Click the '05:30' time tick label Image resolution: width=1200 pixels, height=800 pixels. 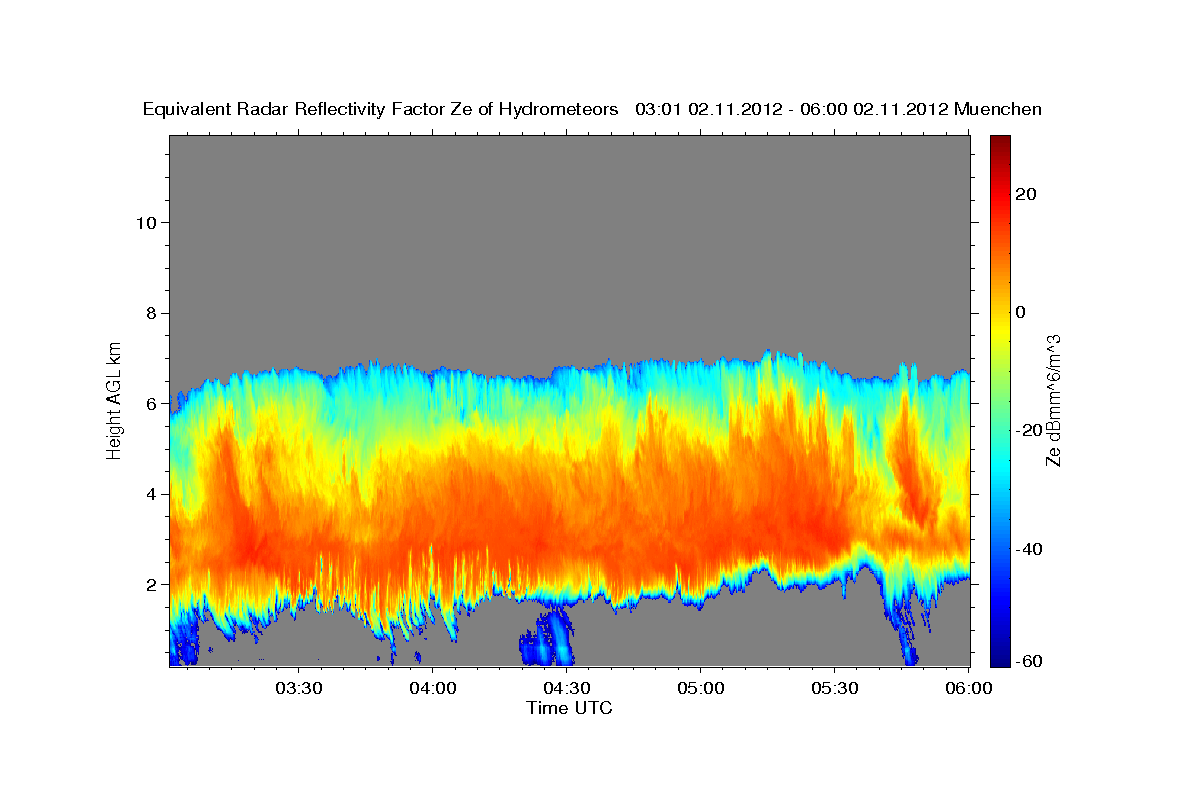click(834, 688)
